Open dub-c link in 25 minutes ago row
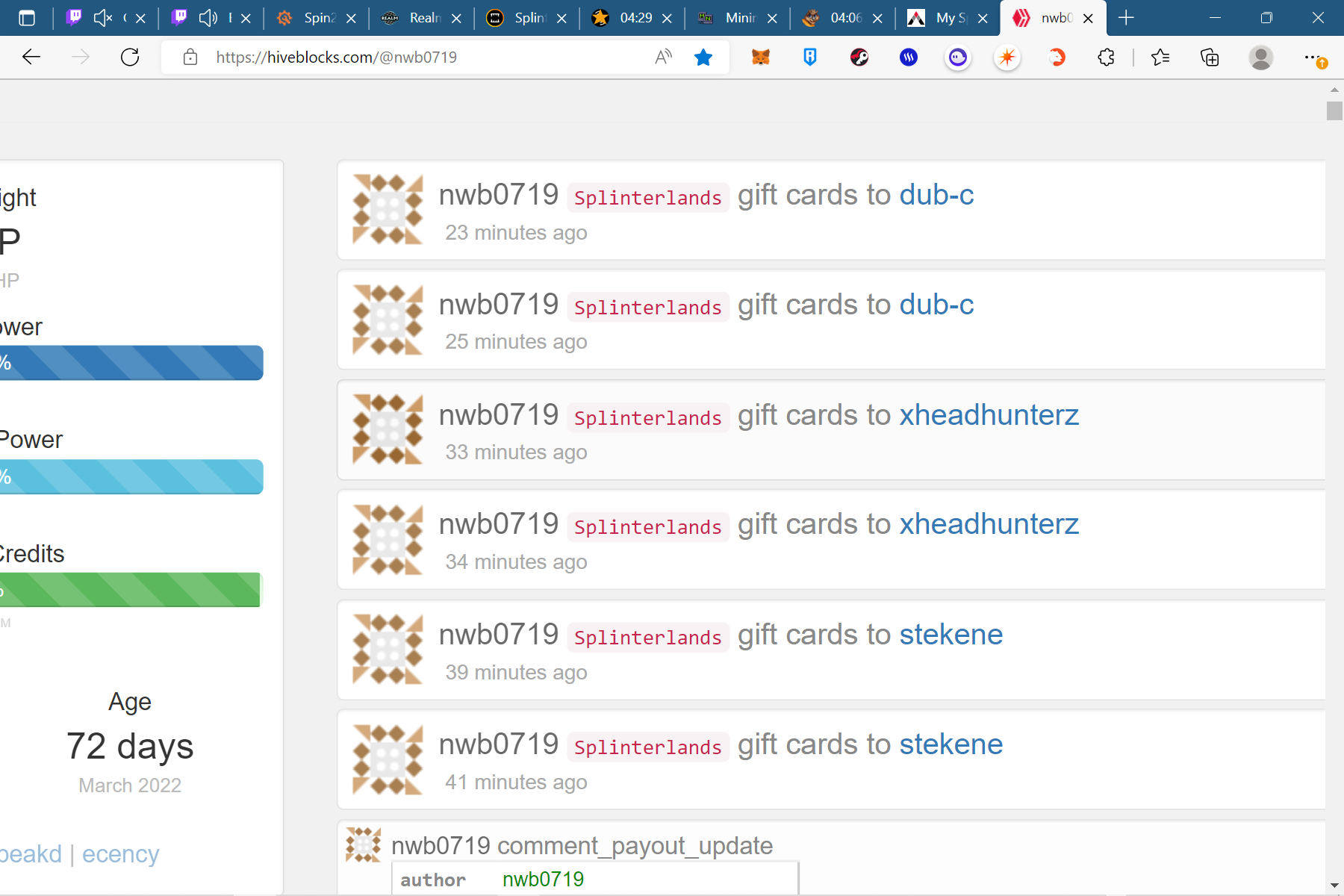 (x=936, y=305)
